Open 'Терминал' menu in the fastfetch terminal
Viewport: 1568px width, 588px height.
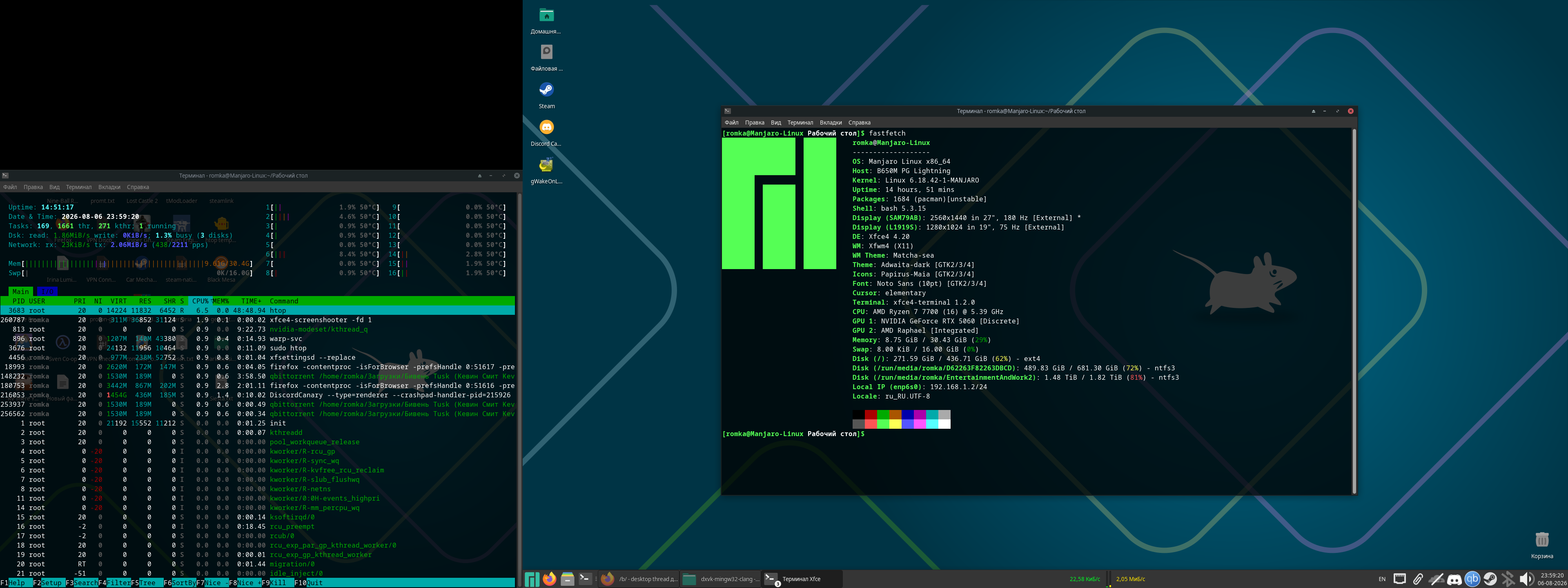(800, 122)
